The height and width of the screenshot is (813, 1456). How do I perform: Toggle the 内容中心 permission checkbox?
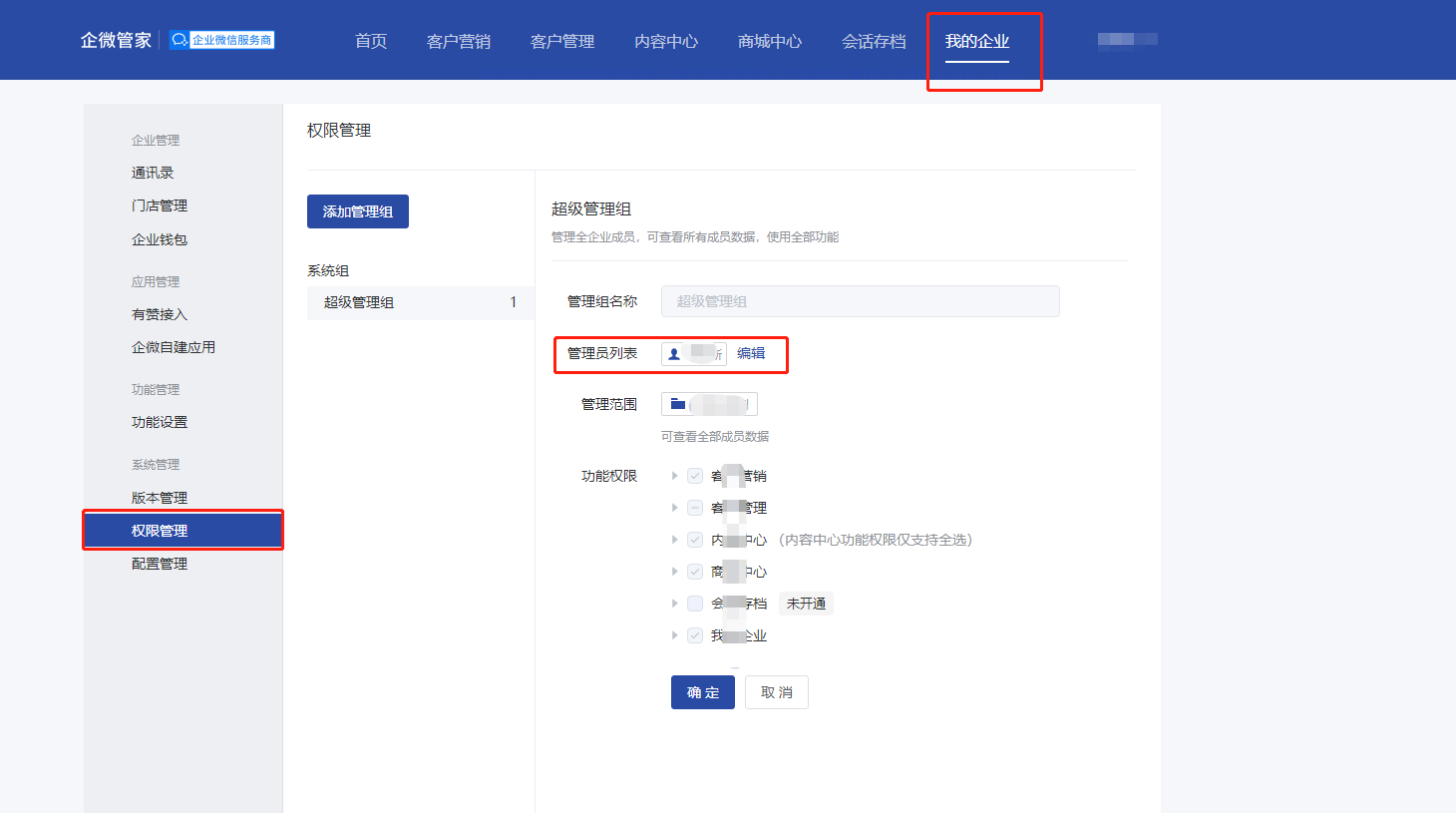[695, 540]
